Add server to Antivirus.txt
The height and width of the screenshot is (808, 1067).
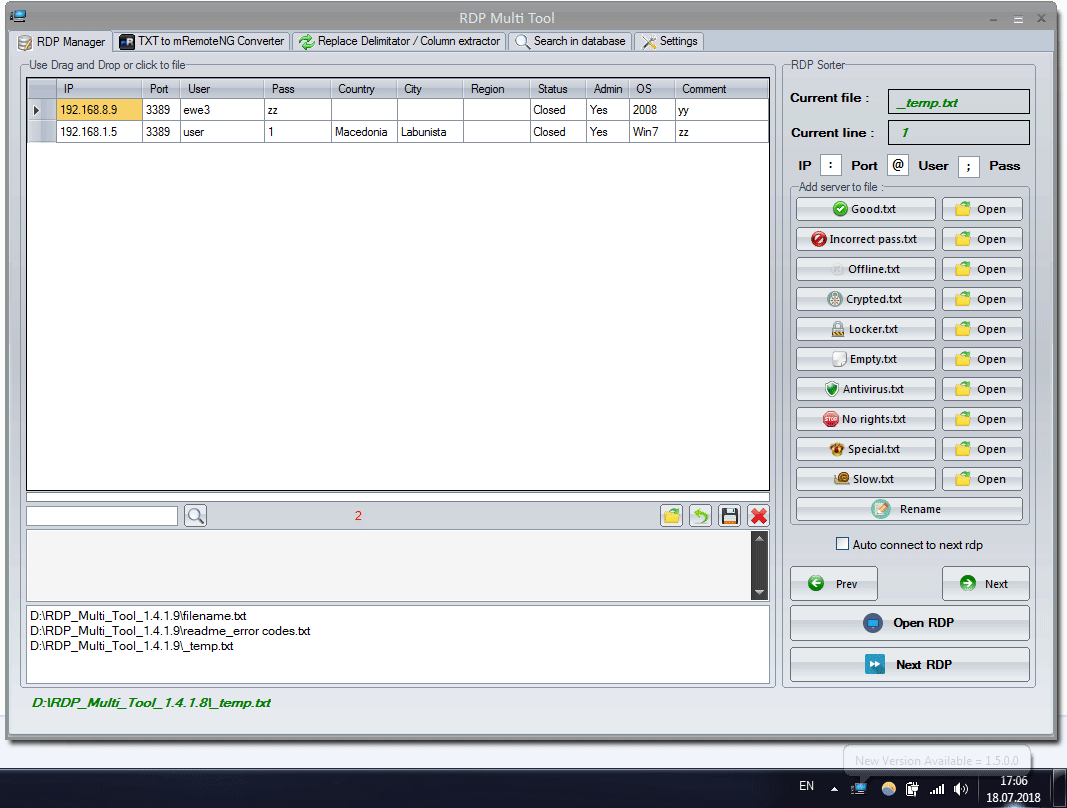tap(866, 389)
